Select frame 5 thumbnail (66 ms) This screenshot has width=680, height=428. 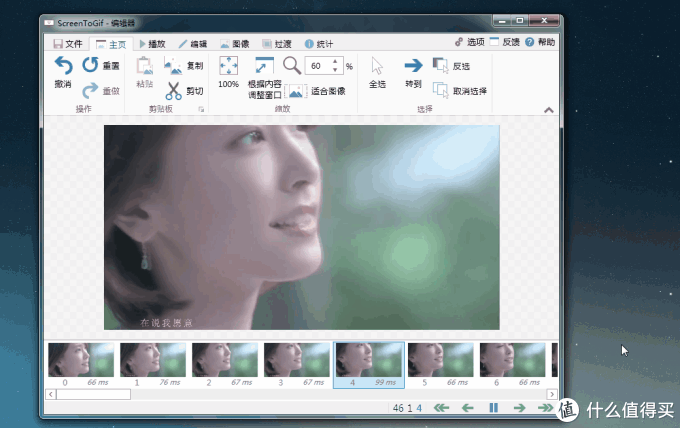click(x=441, y=365)
